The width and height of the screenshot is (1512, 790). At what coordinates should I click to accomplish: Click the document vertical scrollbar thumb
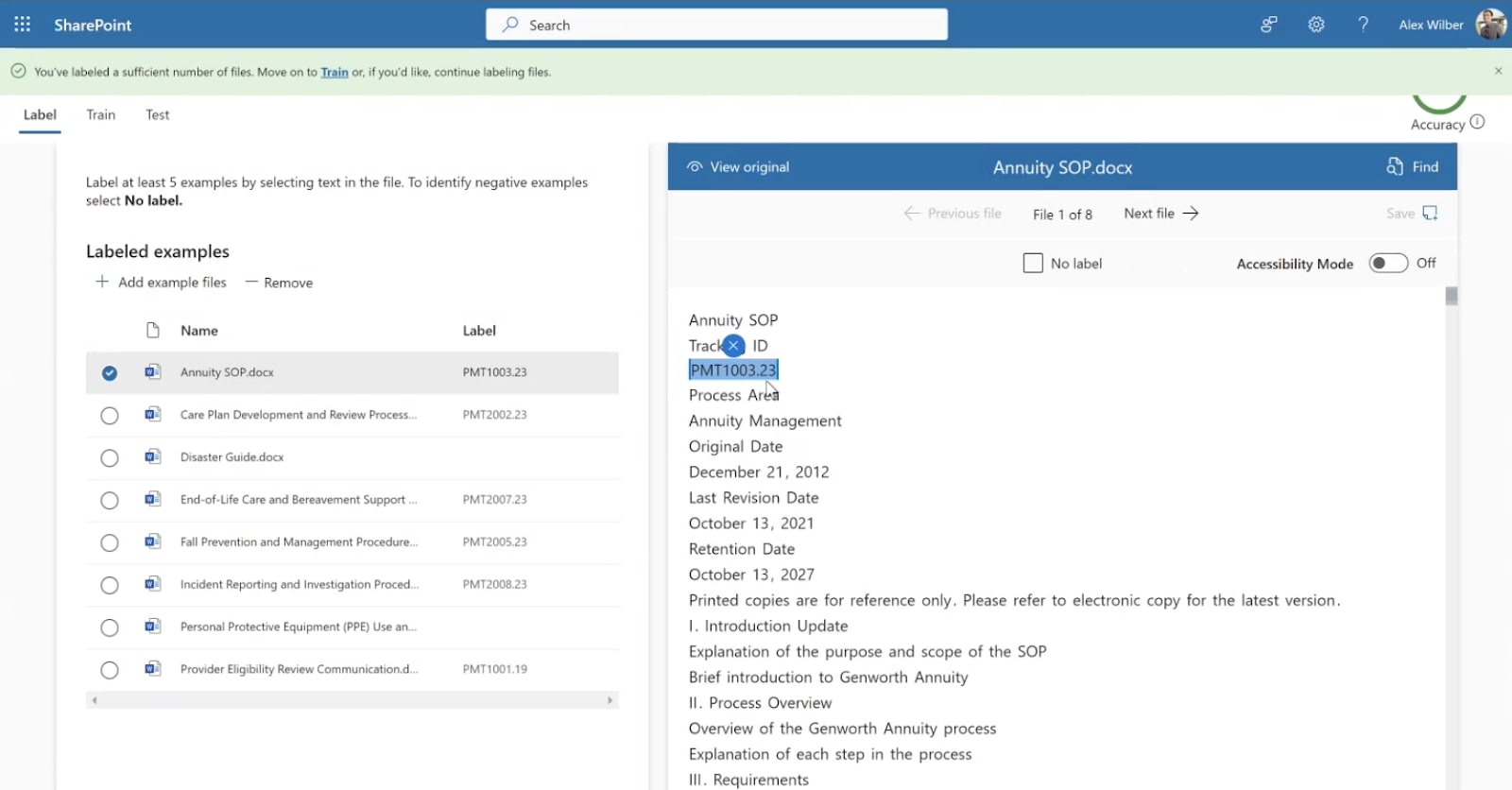(1452, 297)
